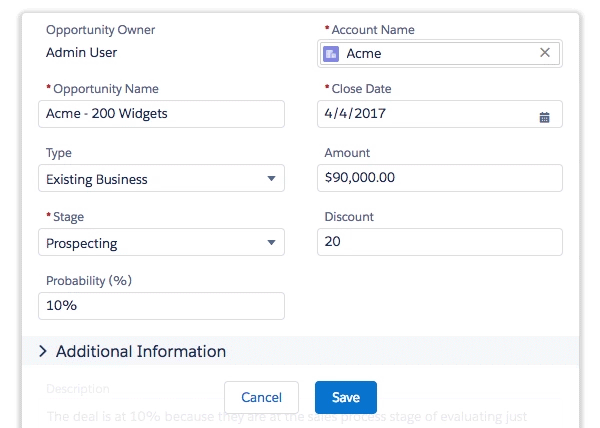This screenshot has width=600, height=428.
Task: Open the Stage dropdown
Action: click(x=161, y=242)
